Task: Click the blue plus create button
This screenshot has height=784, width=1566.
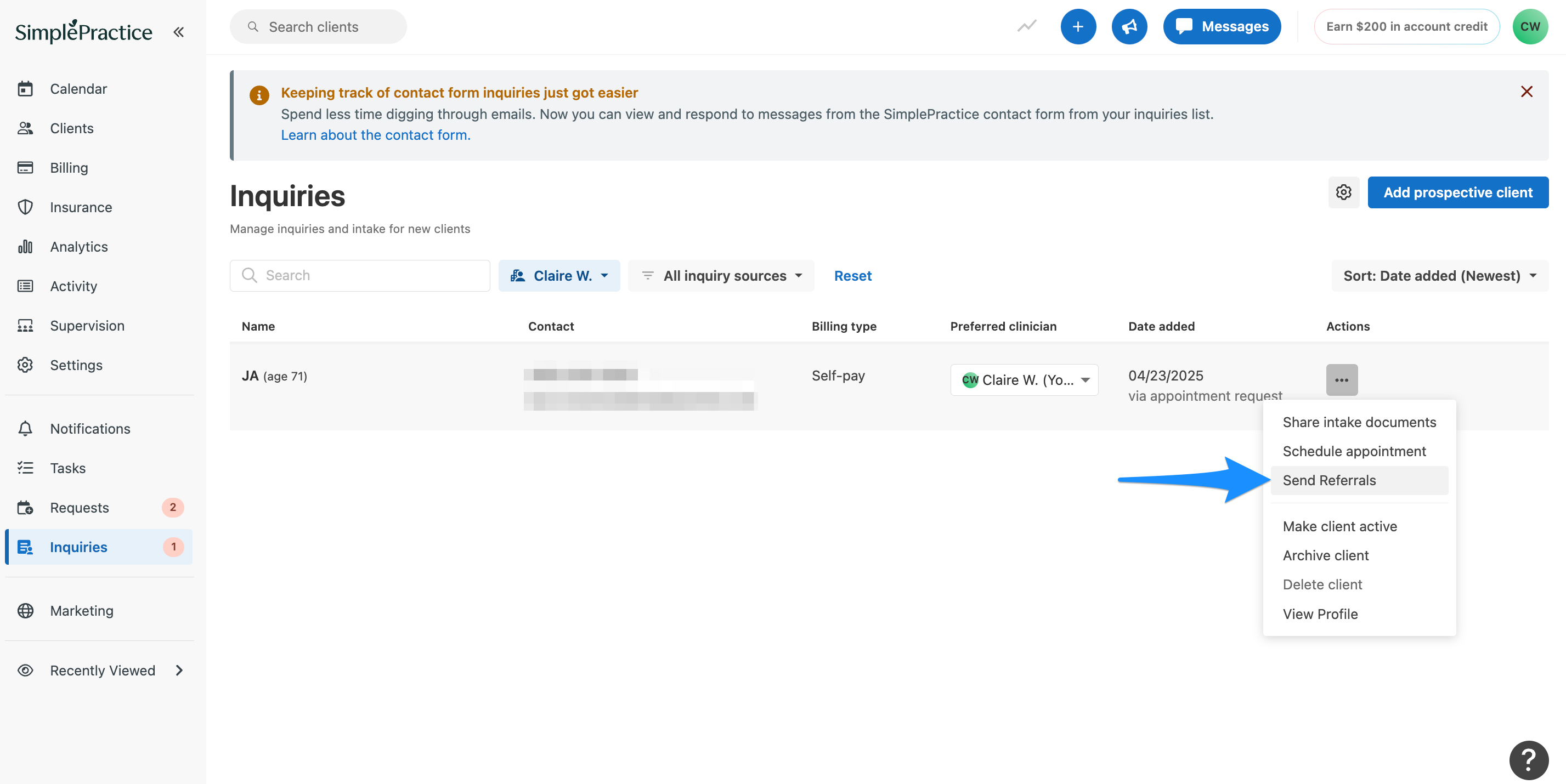Action: coord(1078,27)
